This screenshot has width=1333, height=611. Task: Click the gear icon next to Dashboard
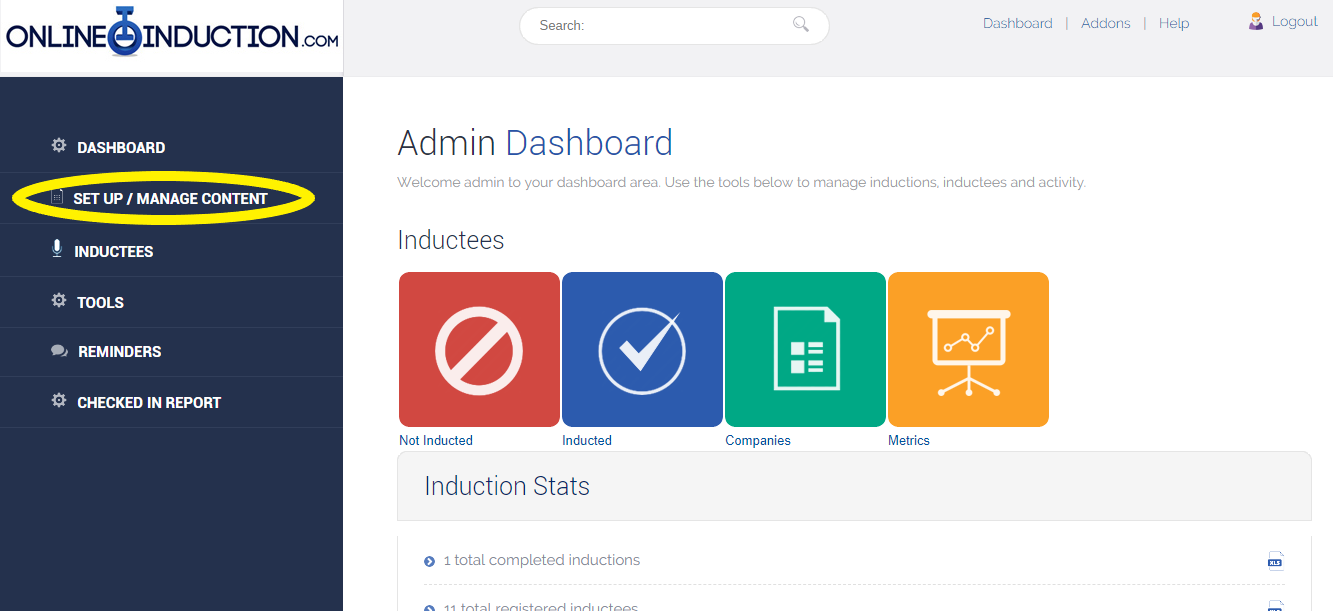pos(59,146)
